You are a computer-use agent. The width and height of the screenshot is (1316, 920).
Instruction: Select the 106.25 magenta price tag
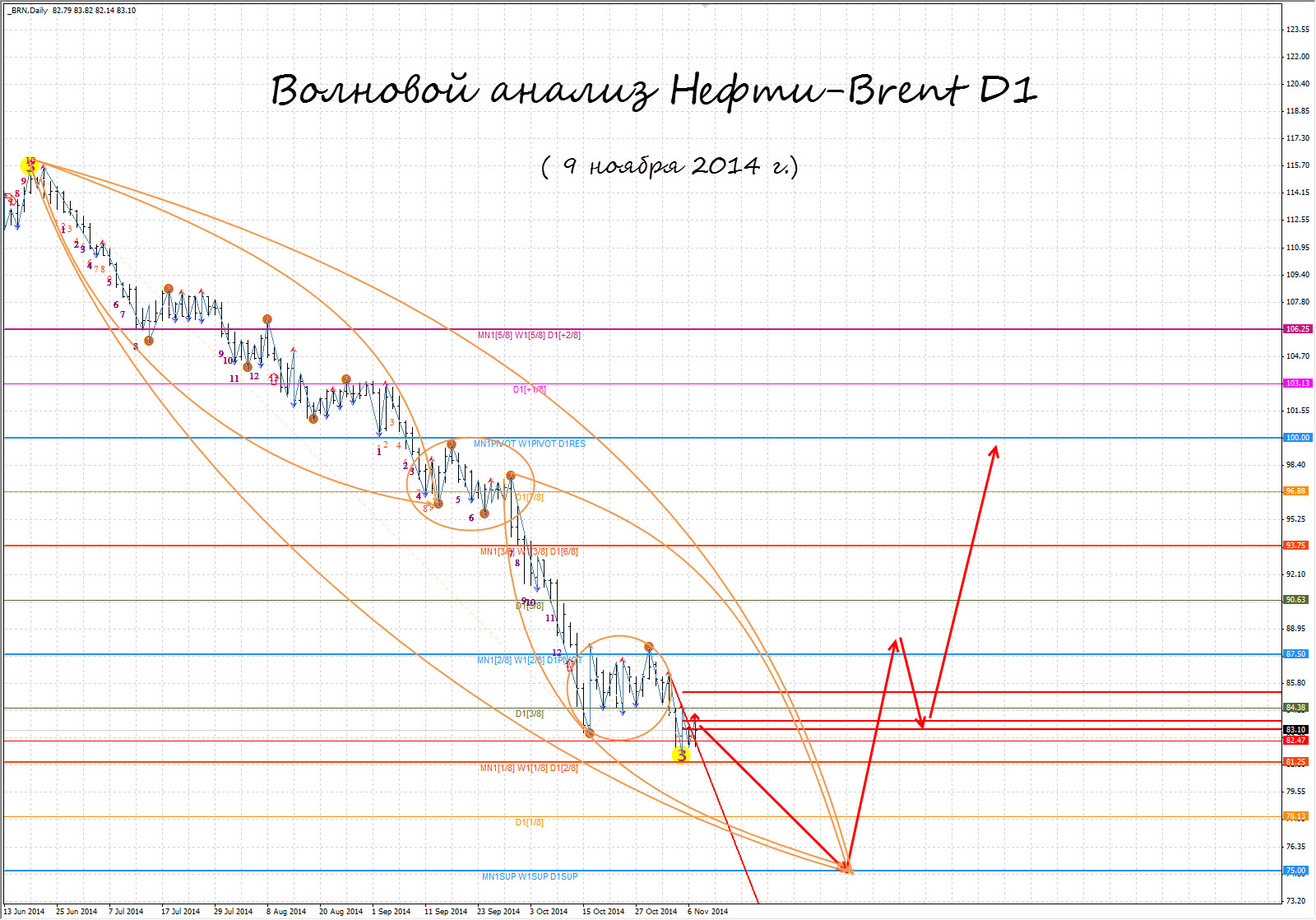tap(1297, 329)
